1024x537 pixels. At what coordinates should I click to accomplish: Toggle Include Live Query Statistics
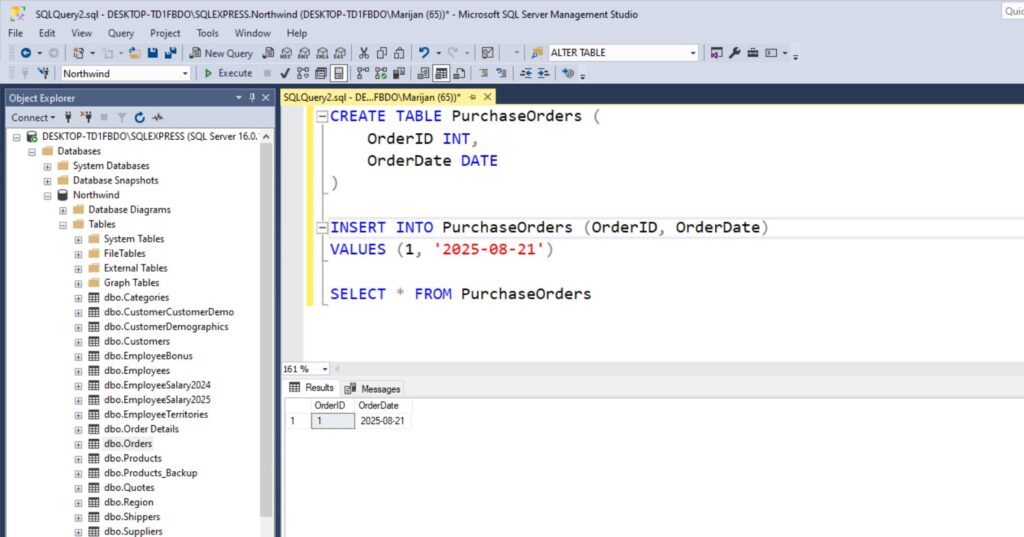[x=381, y=73]
